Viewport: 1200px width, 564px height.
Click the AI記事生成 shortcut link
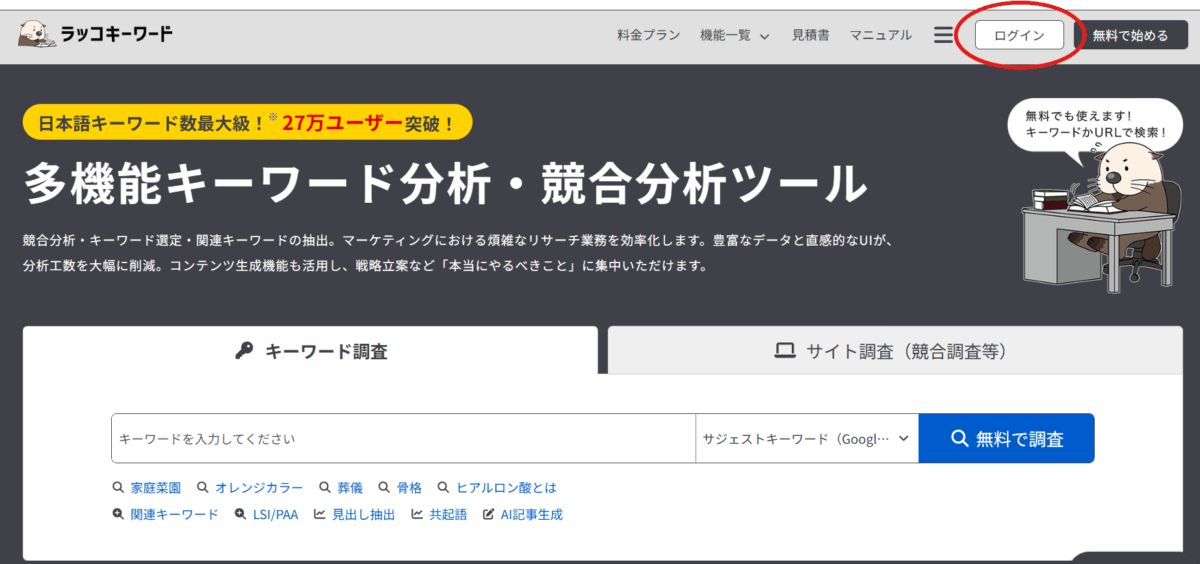(x=523, y=515)
